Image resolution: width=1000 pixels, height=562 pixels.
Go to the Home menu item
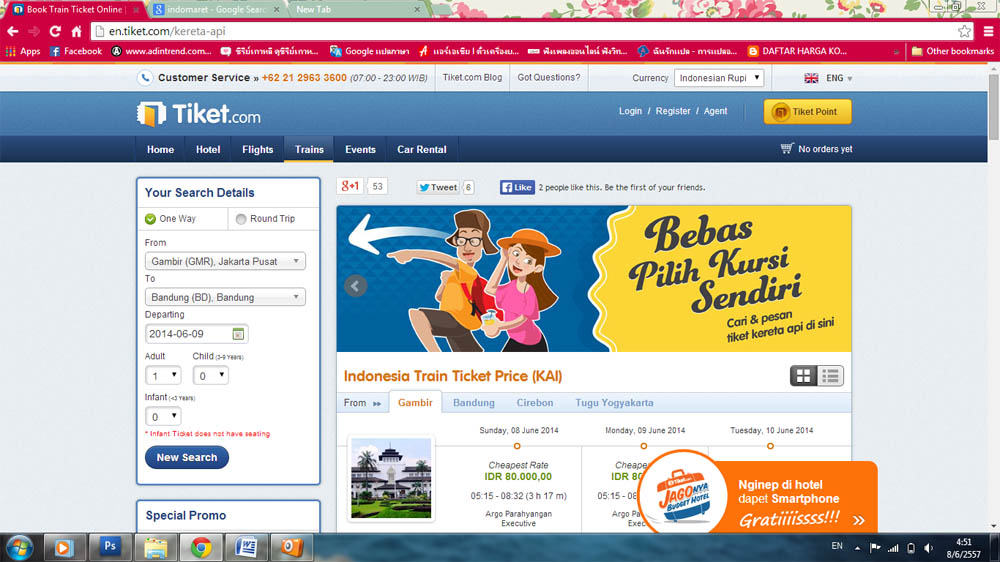coord(160,149)
